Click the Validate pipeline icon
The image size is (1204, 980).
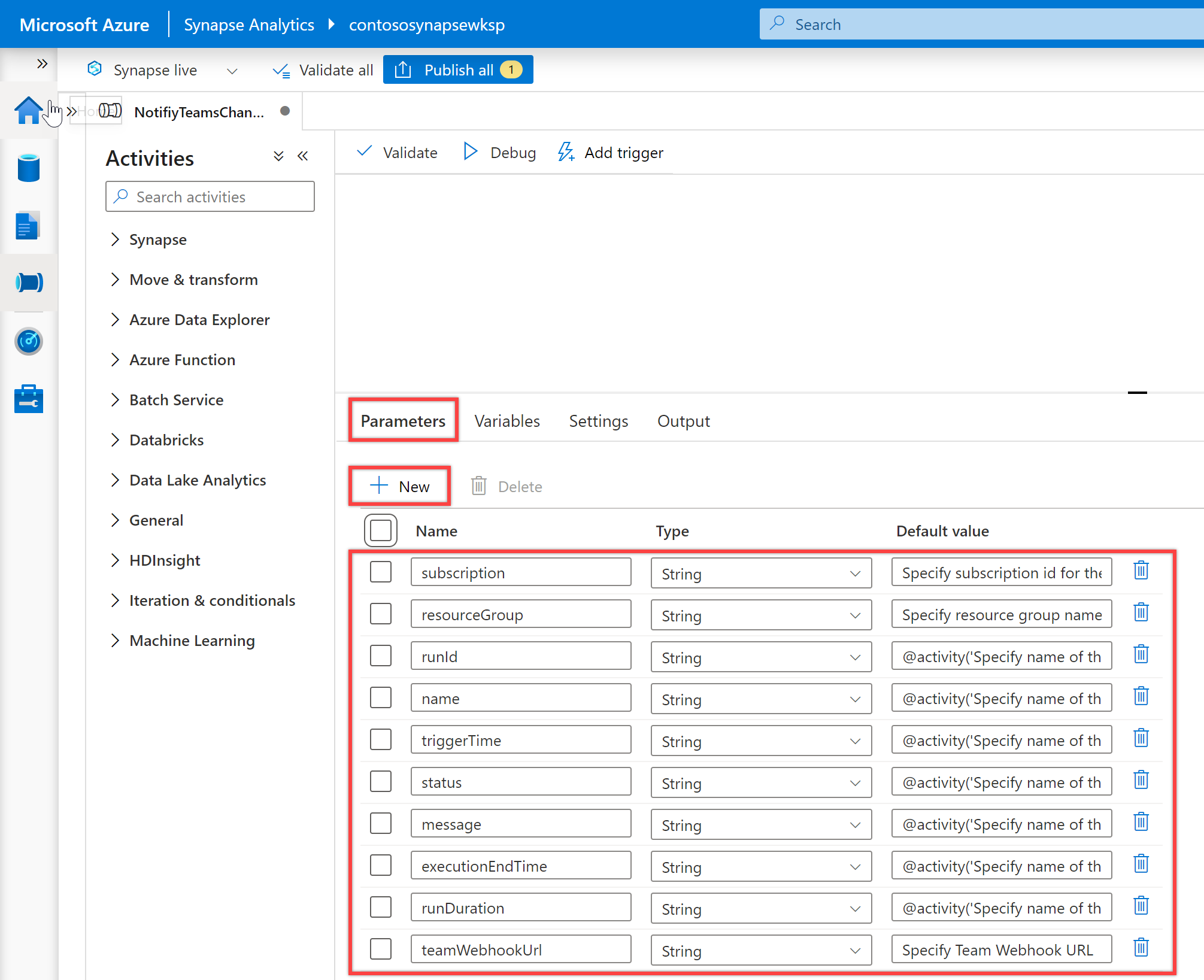(x=399, y=152)
